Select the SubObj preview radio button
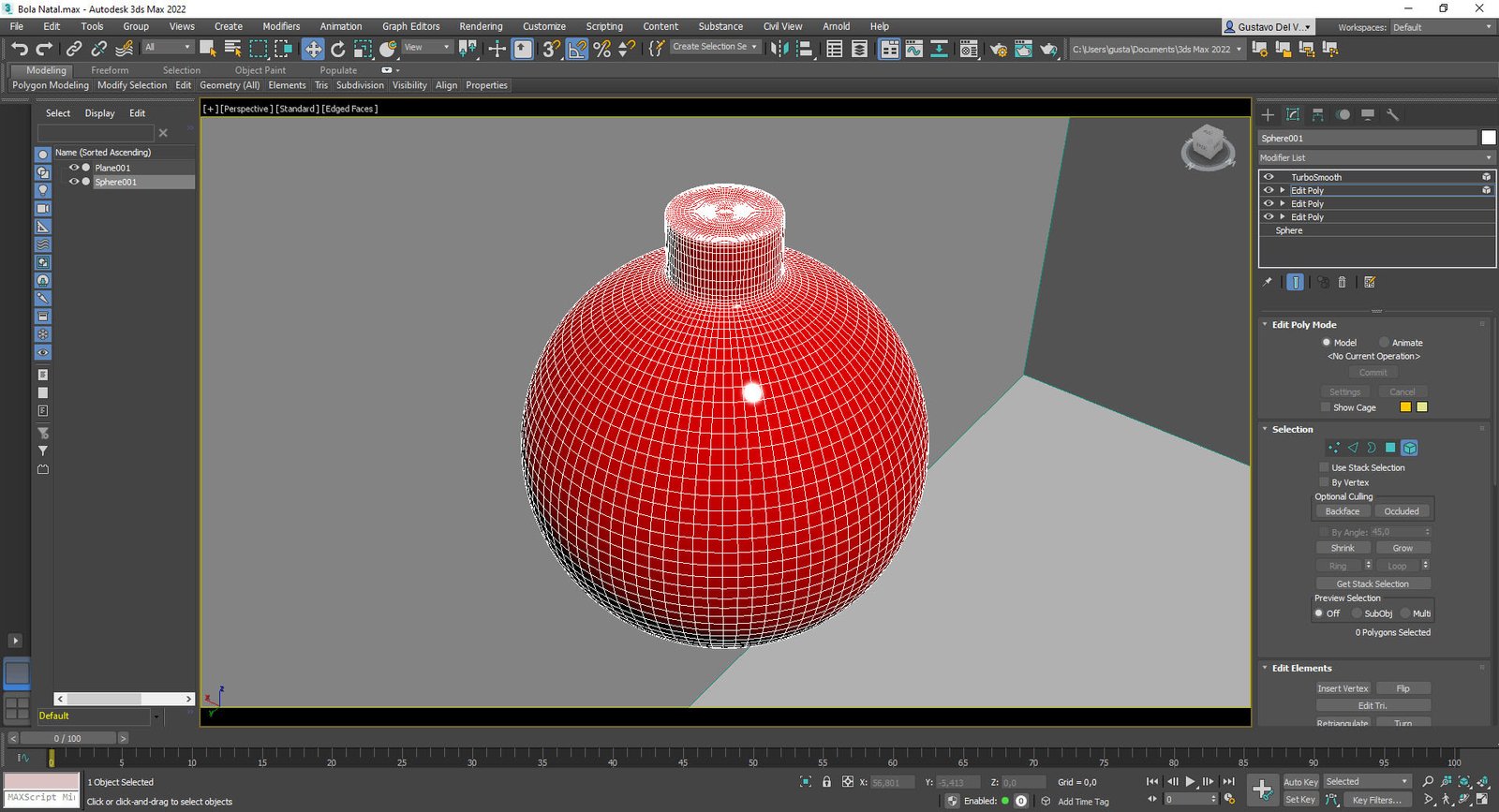 pyautogui.click(x=1357, y=613)
